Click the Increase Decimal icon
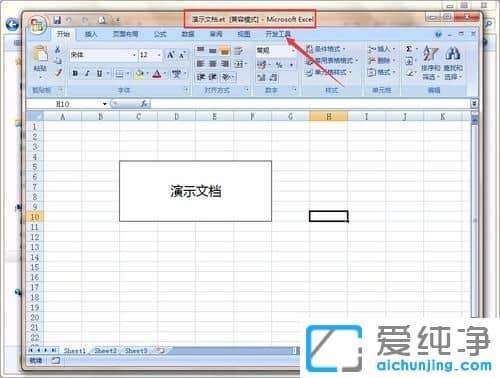This screenshot has height=378, width=500. [x=261, y=78]
